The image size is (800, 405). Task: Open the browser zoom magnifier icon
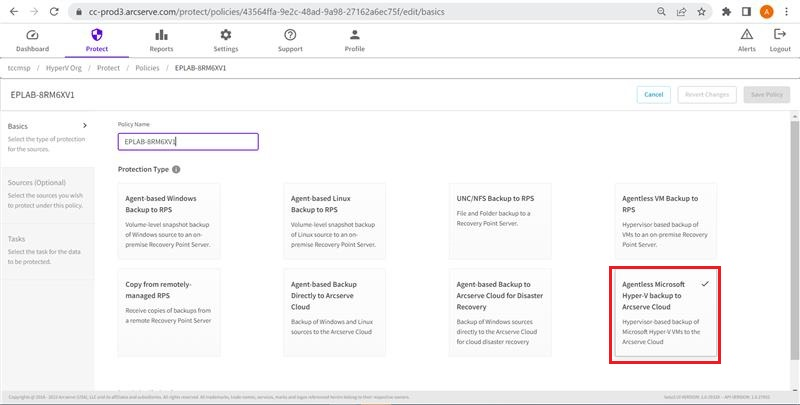click(x=661, y=11)
